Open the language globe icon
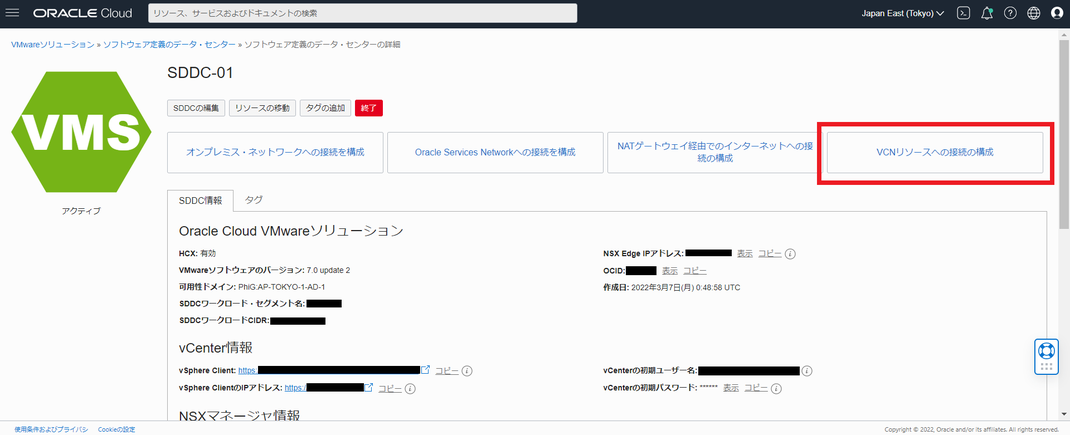Viewport: 1070px width, 435px height. 1034,13
